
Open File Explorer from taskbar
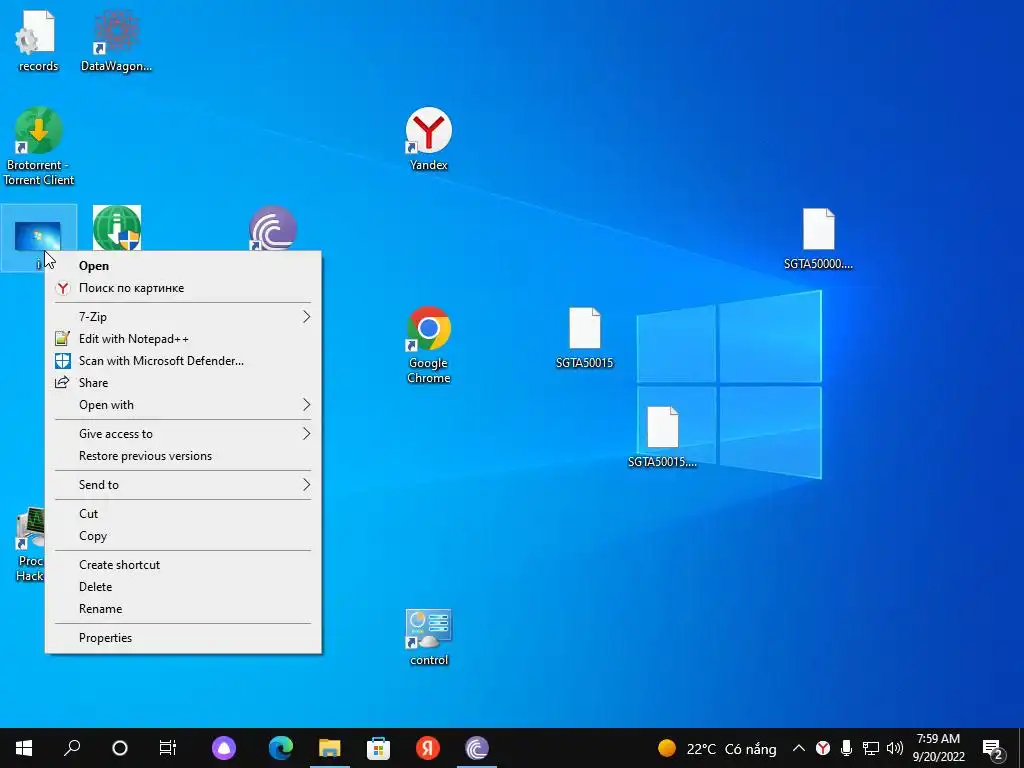tap(330, 748)
